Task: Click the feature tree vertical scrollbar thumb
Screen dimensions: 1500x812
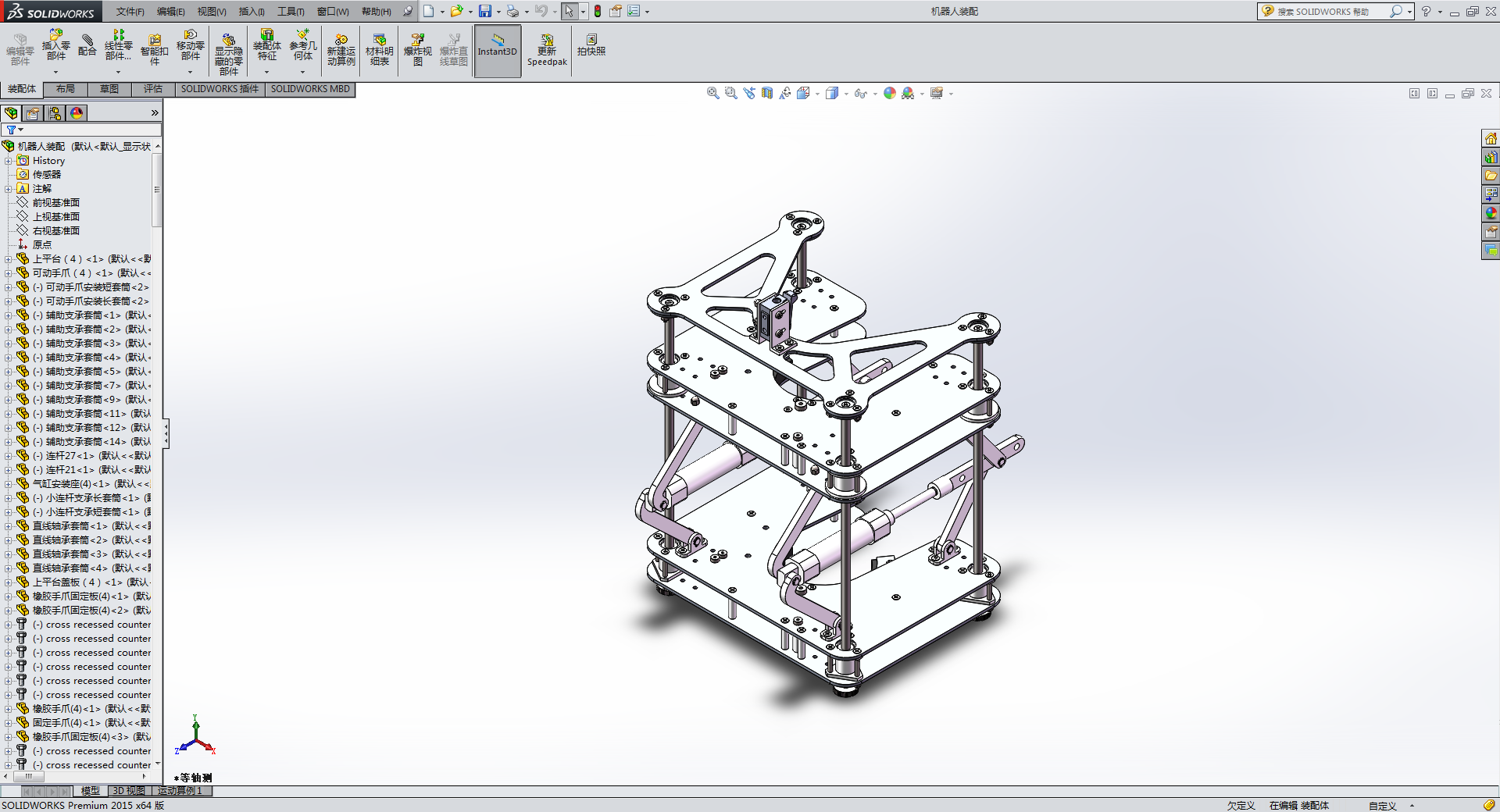Action: 157,190
